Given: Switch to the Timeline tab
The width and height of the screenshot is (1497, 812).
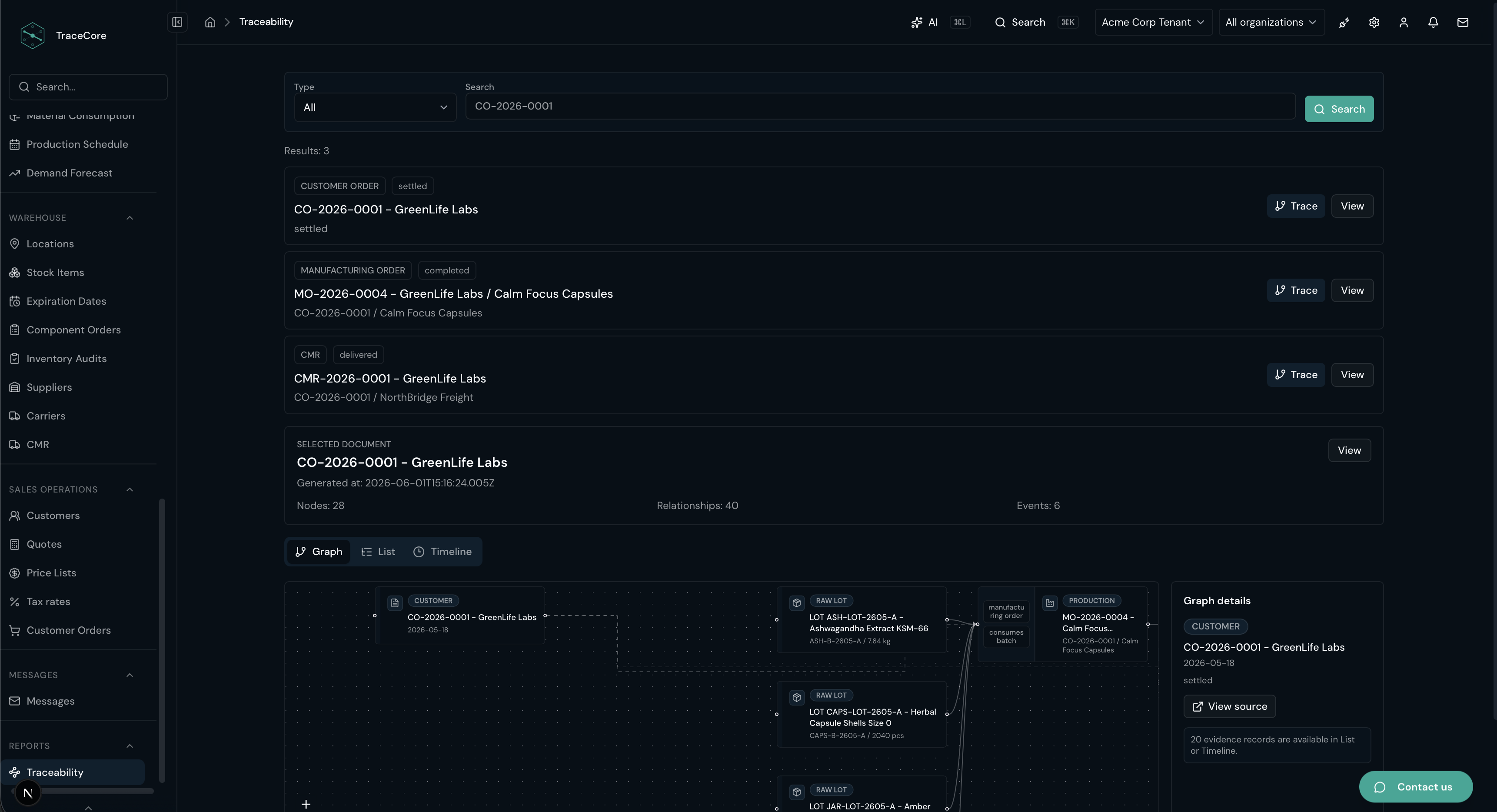Looking at the screenshot, I should click(x=443, y=552).
